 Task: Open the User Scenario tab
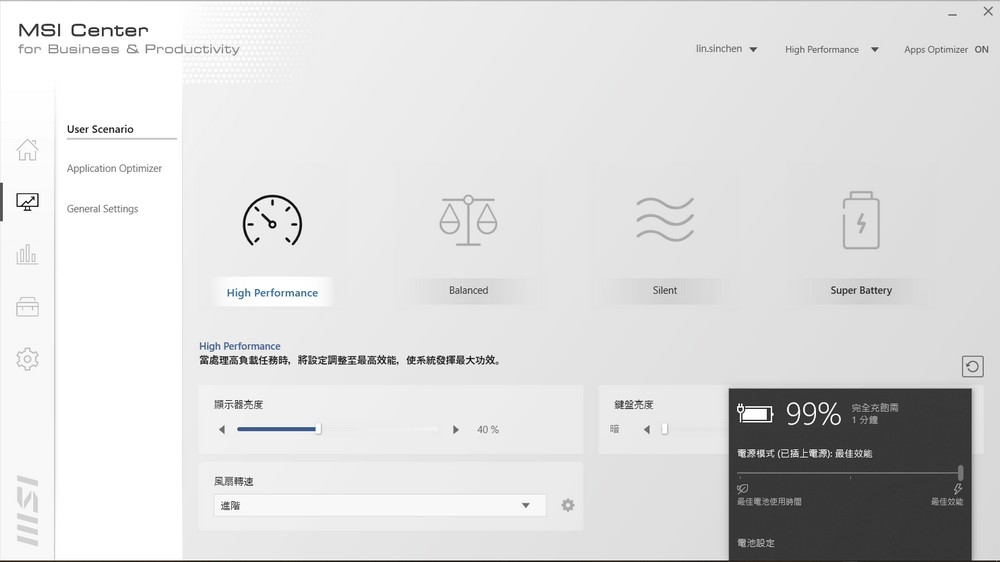click(x=100, y=129)
